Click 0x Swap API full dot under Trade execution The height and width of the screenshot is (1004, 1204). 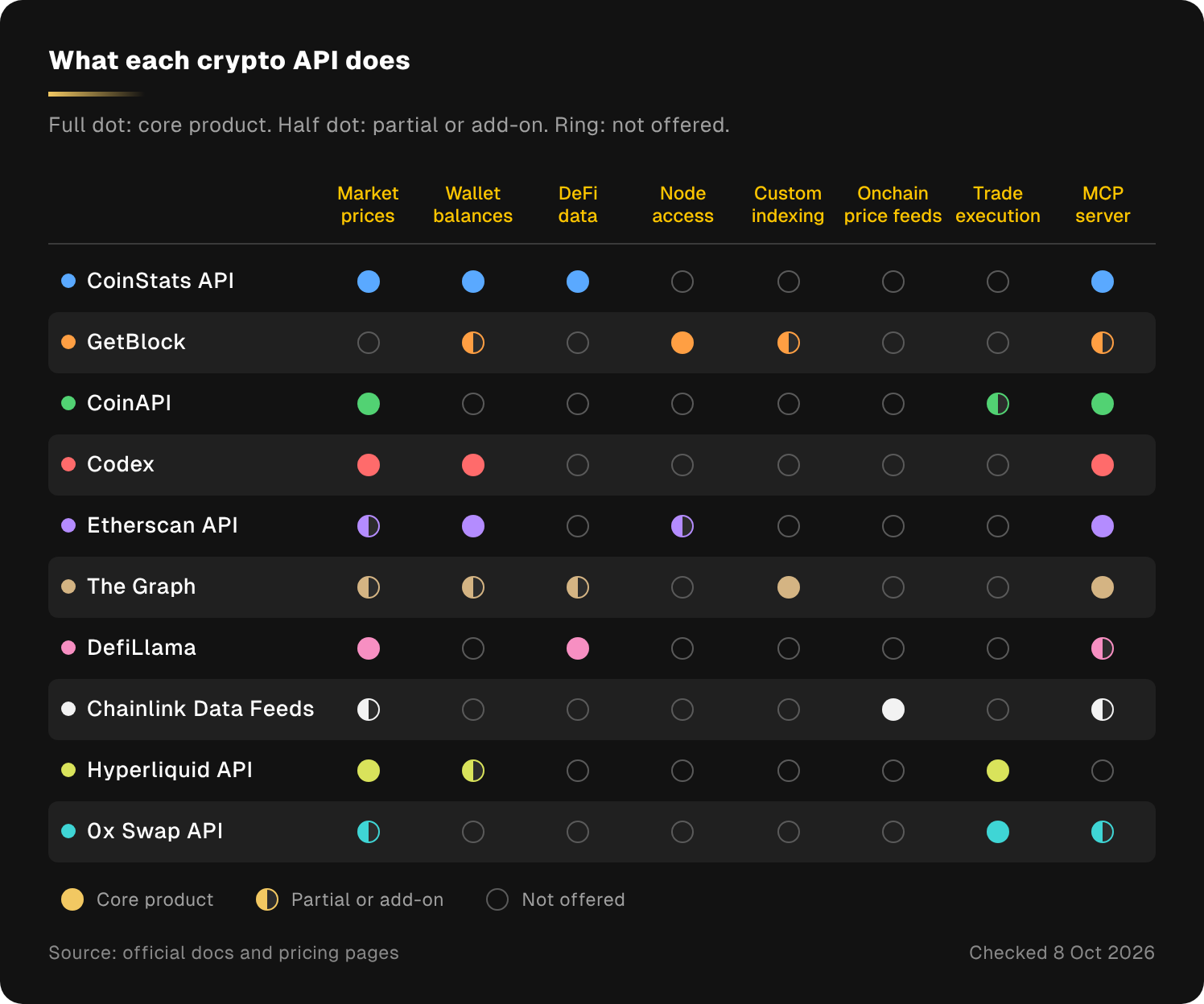pos(998,832)
